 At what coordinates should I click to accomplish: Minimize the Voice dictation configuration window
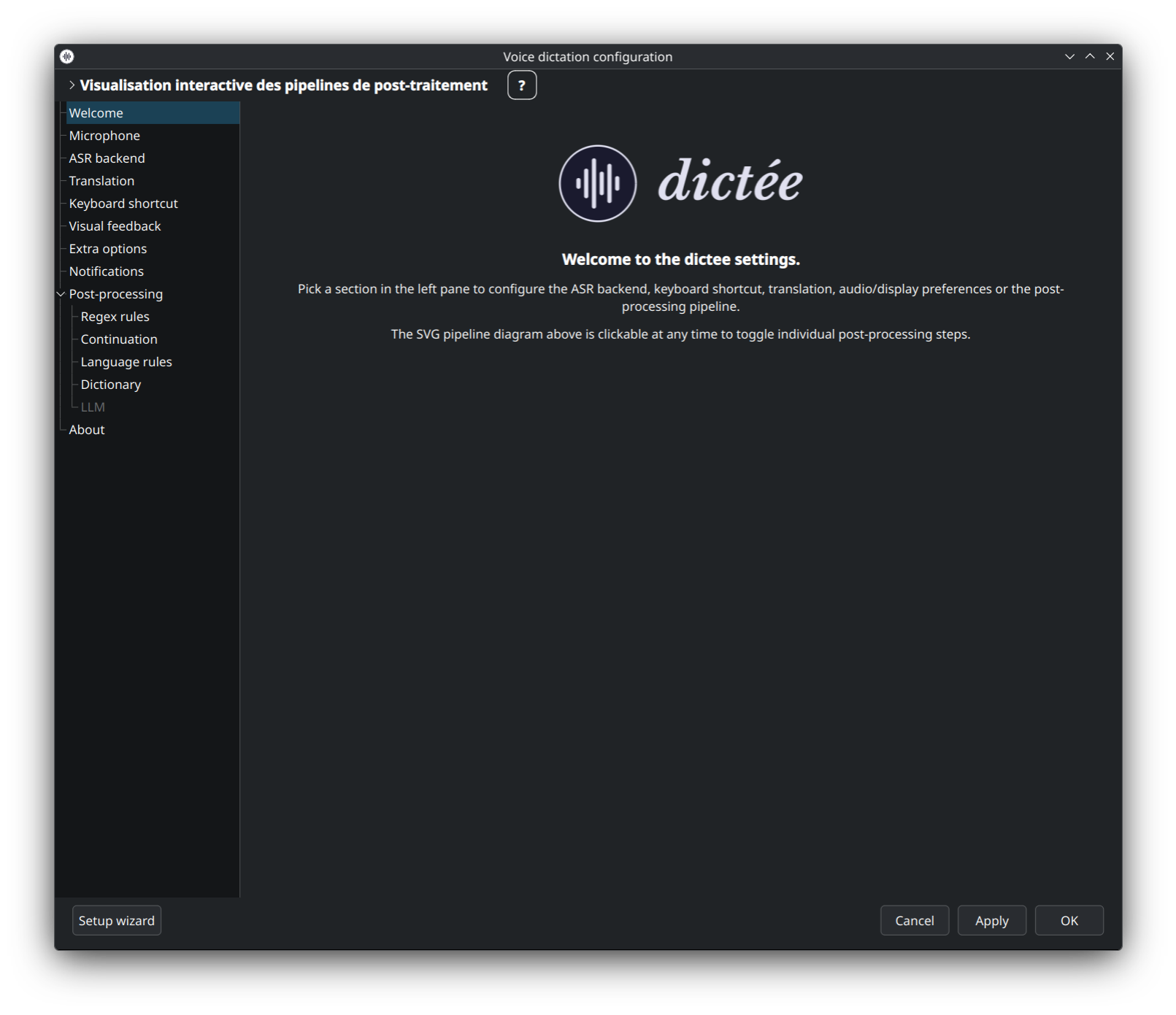(x=1069, y=56)
